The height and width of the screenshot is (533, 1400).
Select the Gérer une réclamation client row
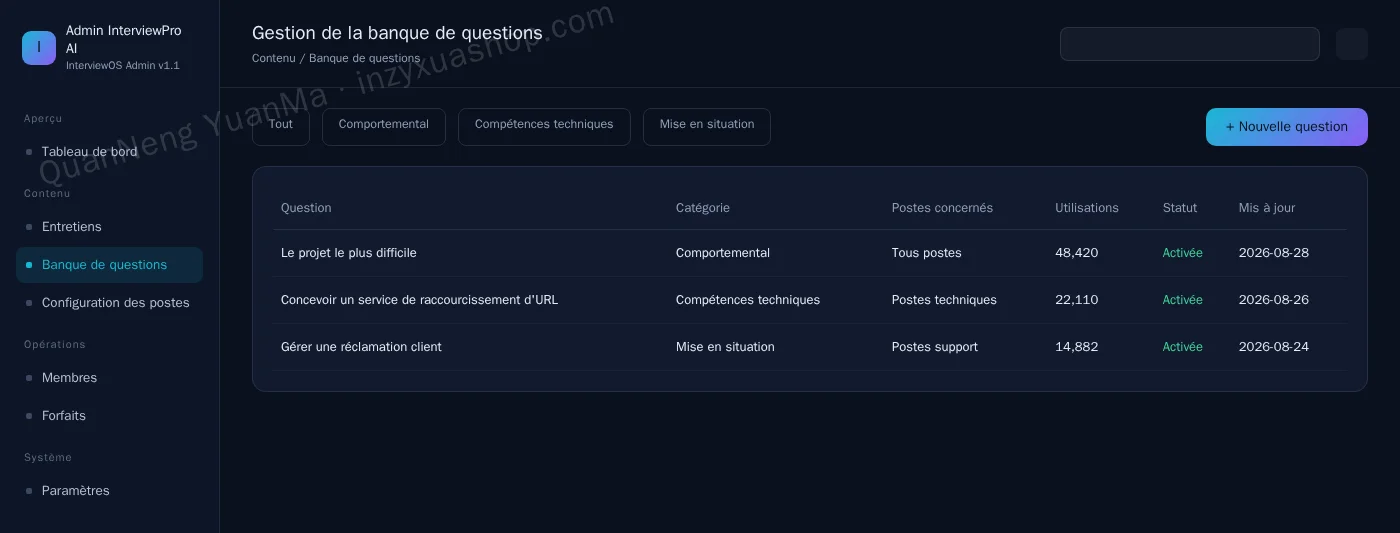[x=810, y=347]
